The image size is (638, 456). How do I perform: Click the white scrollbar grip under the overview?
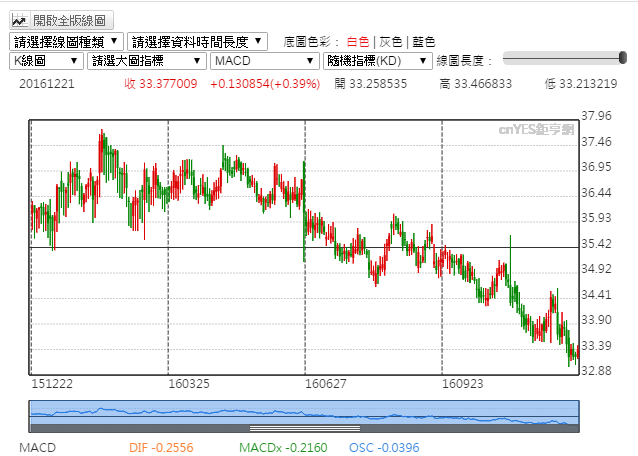305,428
